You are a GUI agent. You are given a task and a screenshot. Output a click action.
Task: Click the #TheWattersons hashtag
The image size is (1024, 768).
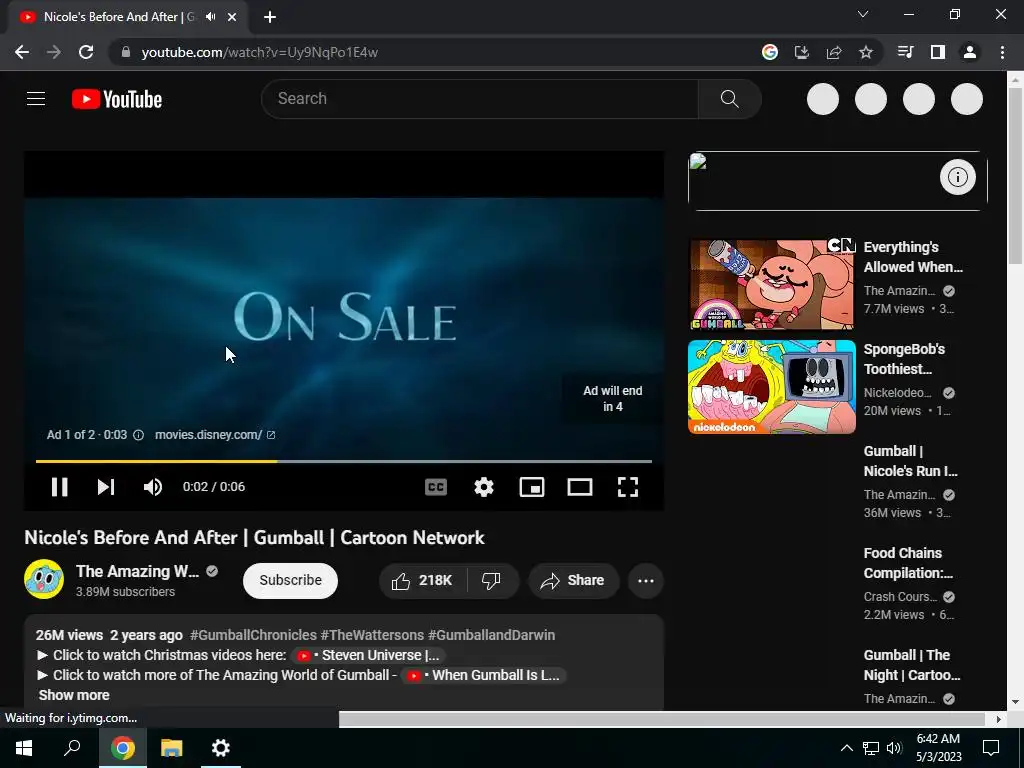point(372,635)
